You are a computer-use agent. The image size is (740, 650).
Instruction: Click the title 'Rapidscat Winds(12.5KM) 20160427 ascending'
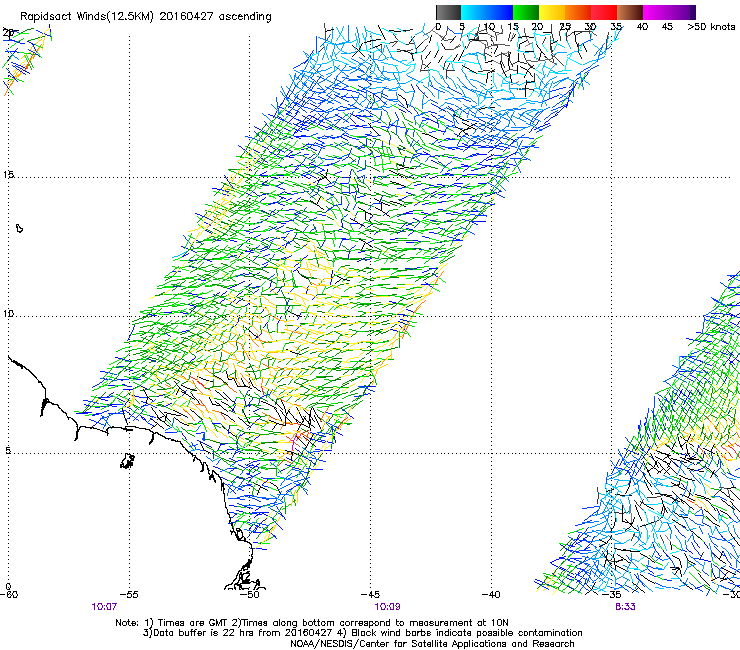coord(146,17)
